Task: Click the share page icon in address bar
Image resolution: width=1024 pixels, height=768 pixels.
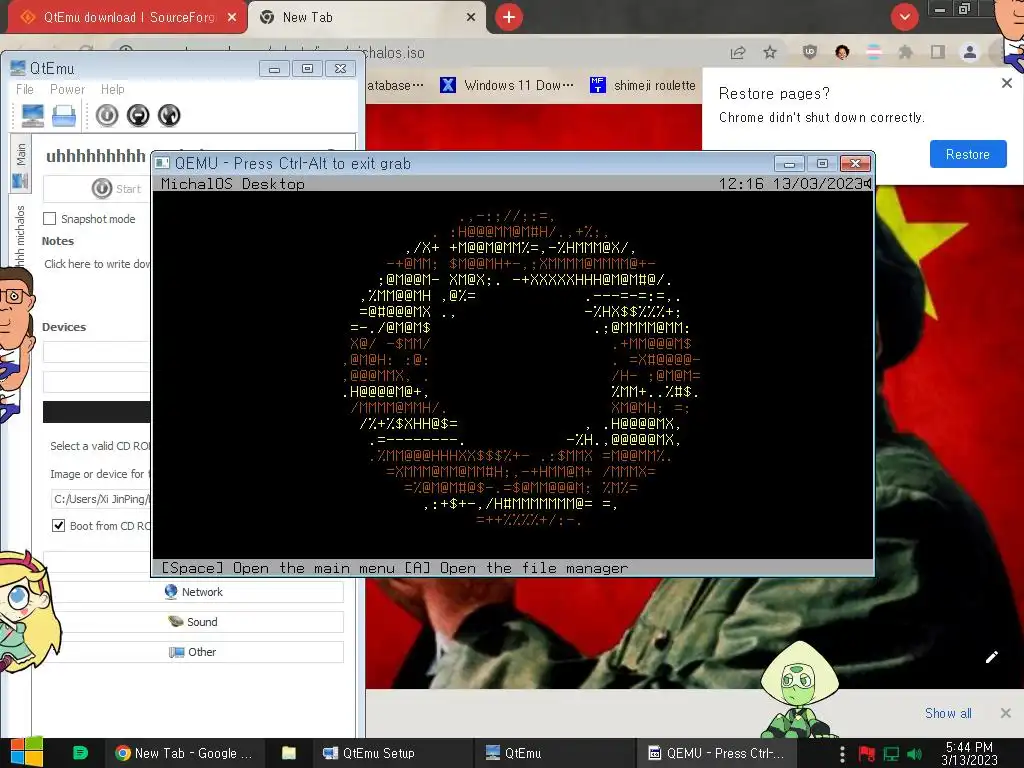Action: 738,53
